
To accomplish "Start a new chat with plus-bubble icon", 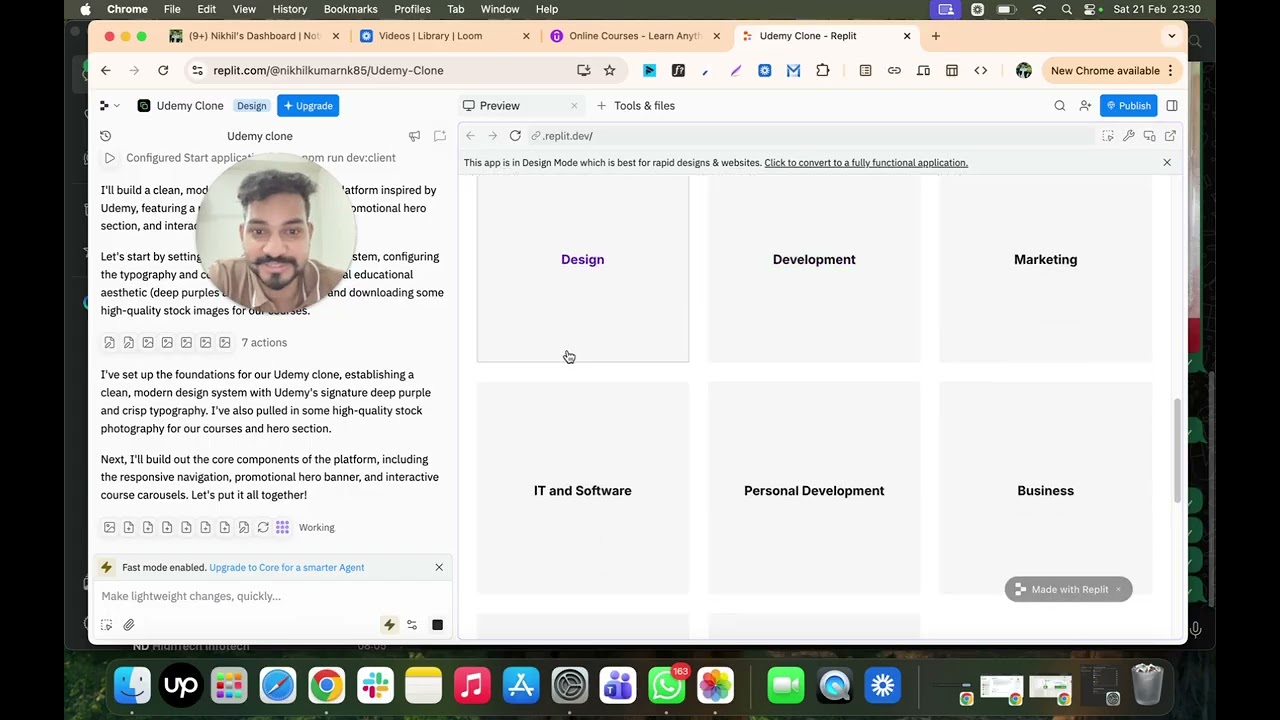I will pos(439,136).
